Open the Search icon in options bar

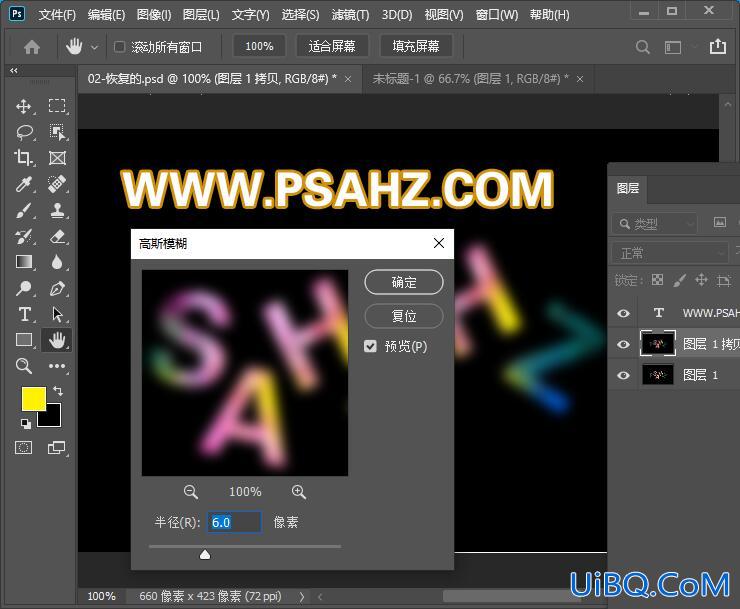(642, 47)
